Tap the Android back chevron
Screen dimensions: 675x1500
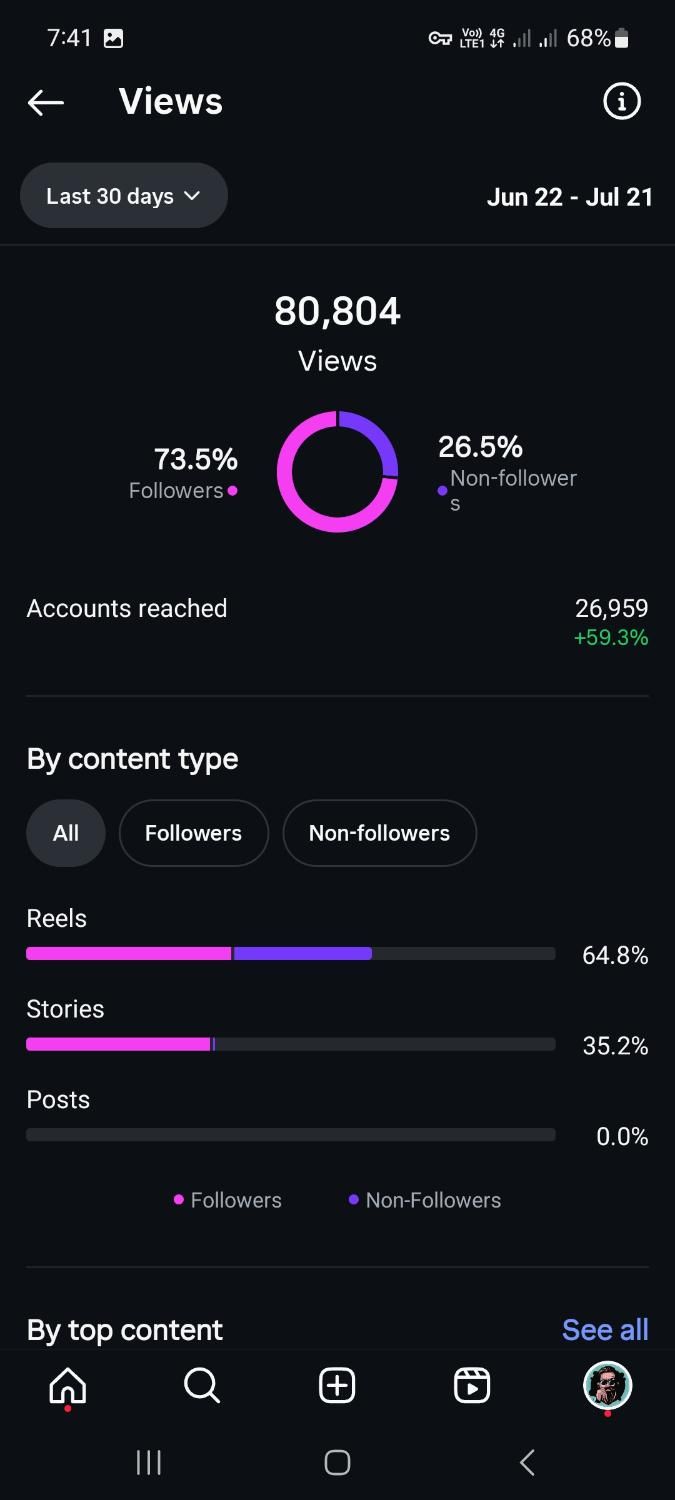[527, 1462]
